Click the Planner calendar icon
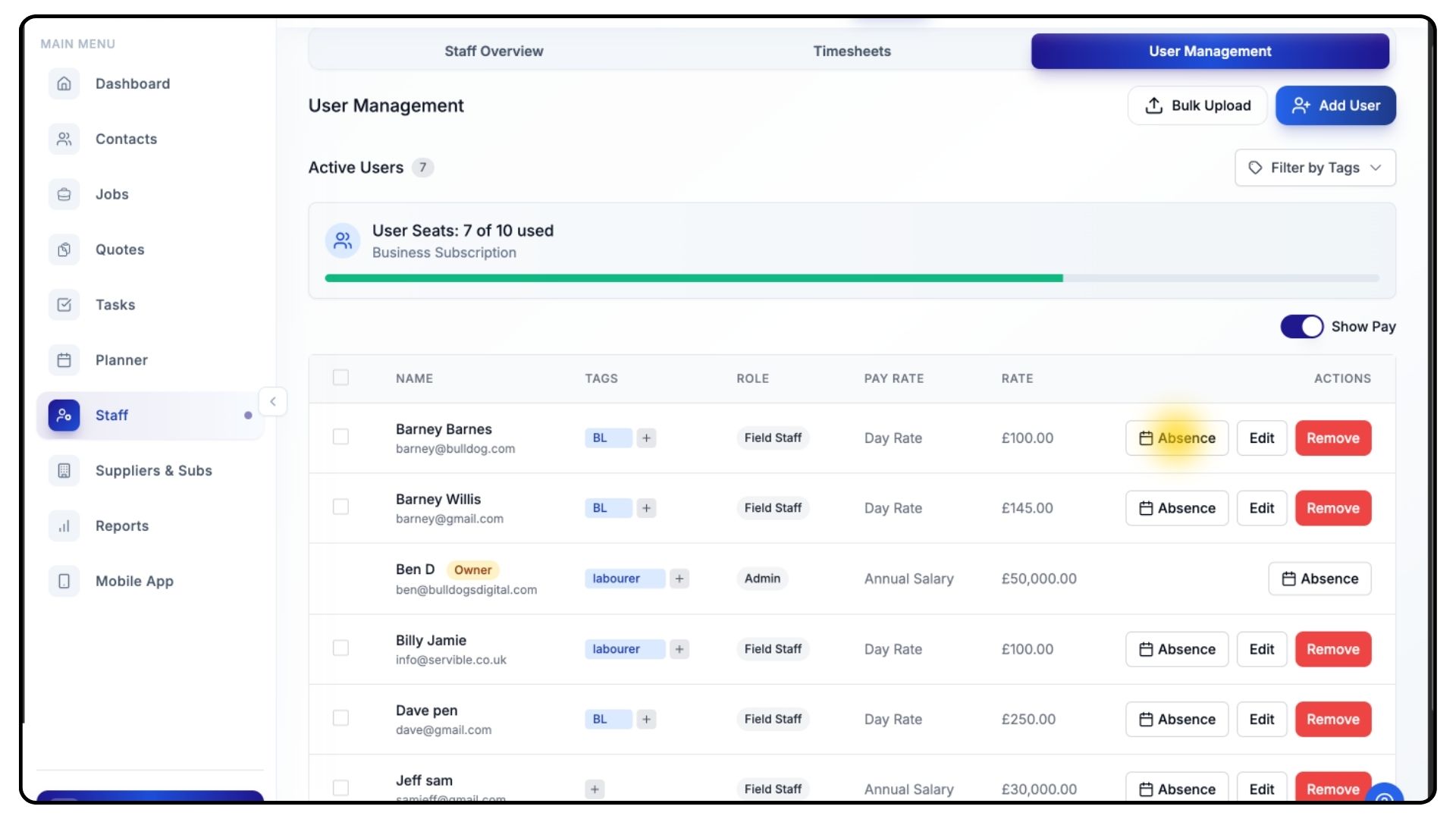This screenshot has width=1456, height=819. (64, 360)
